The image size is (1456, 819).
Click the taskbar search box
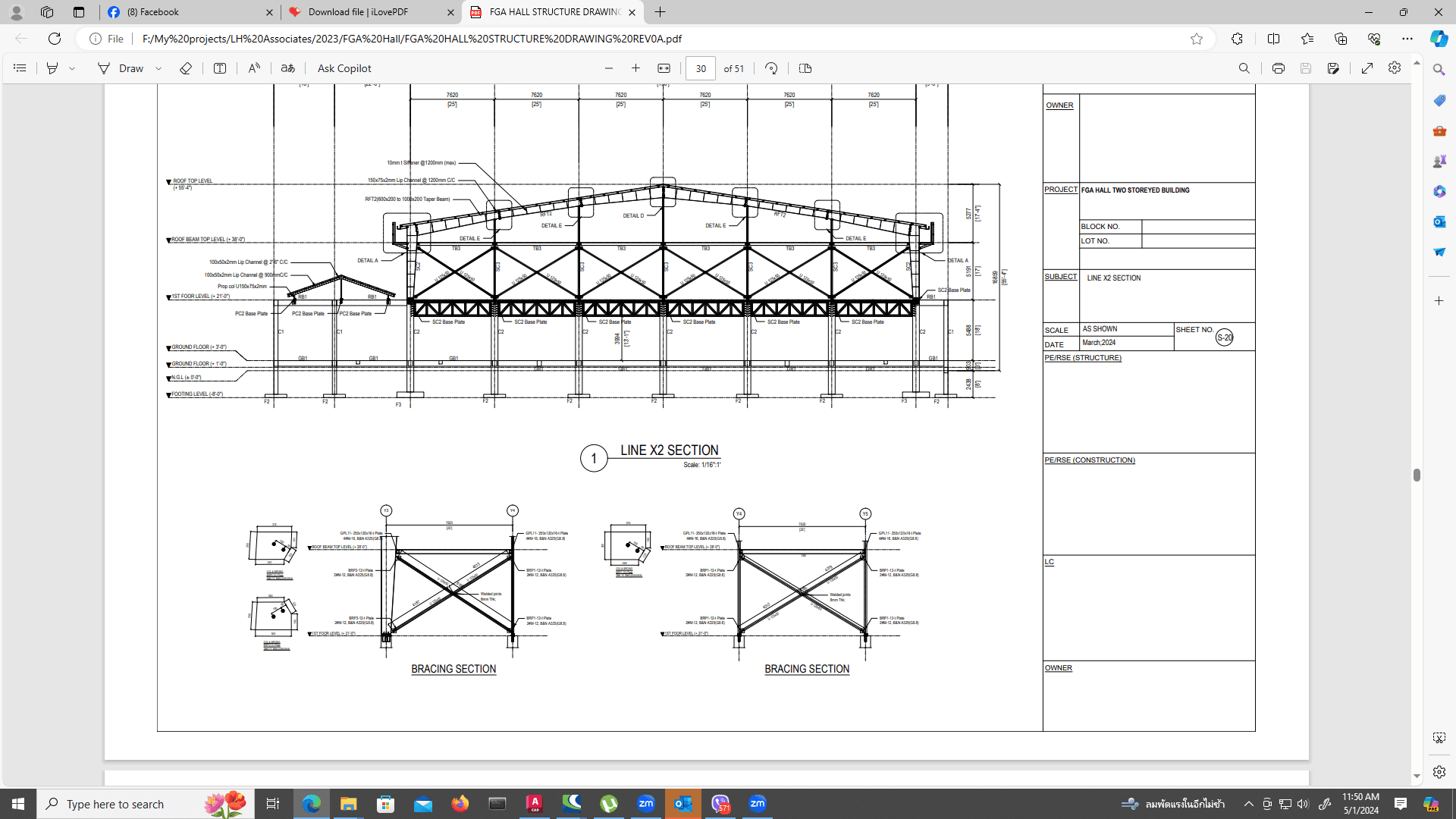tap(146, 804)
